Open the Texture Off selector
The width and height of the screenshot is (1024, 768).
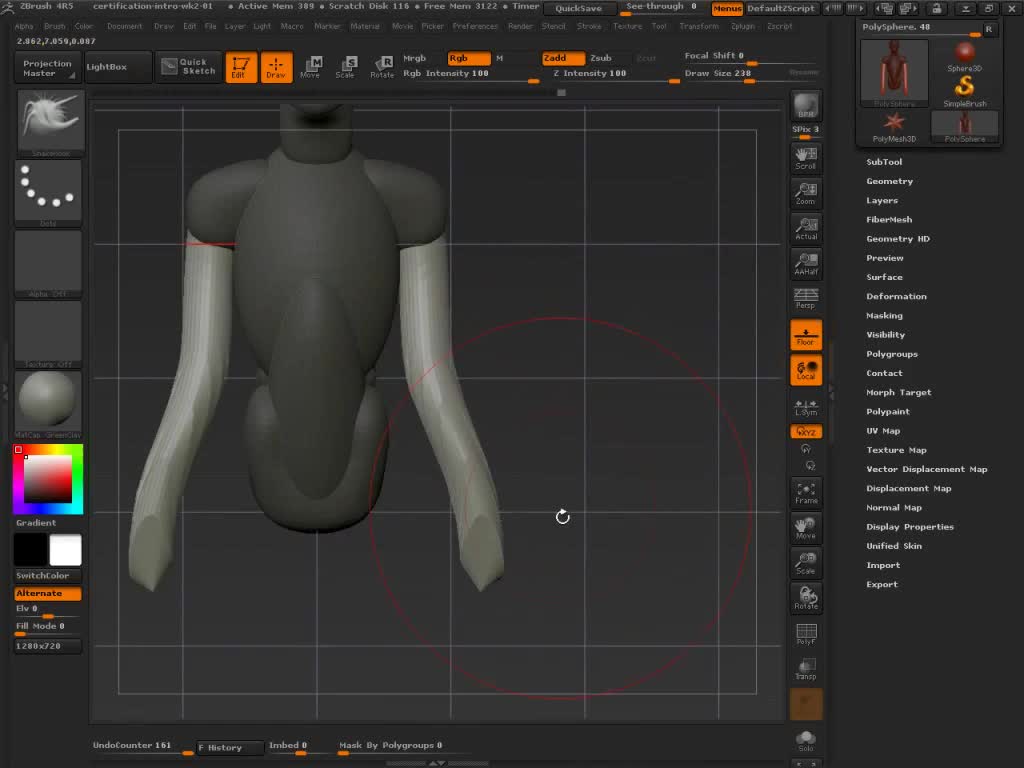48,334
